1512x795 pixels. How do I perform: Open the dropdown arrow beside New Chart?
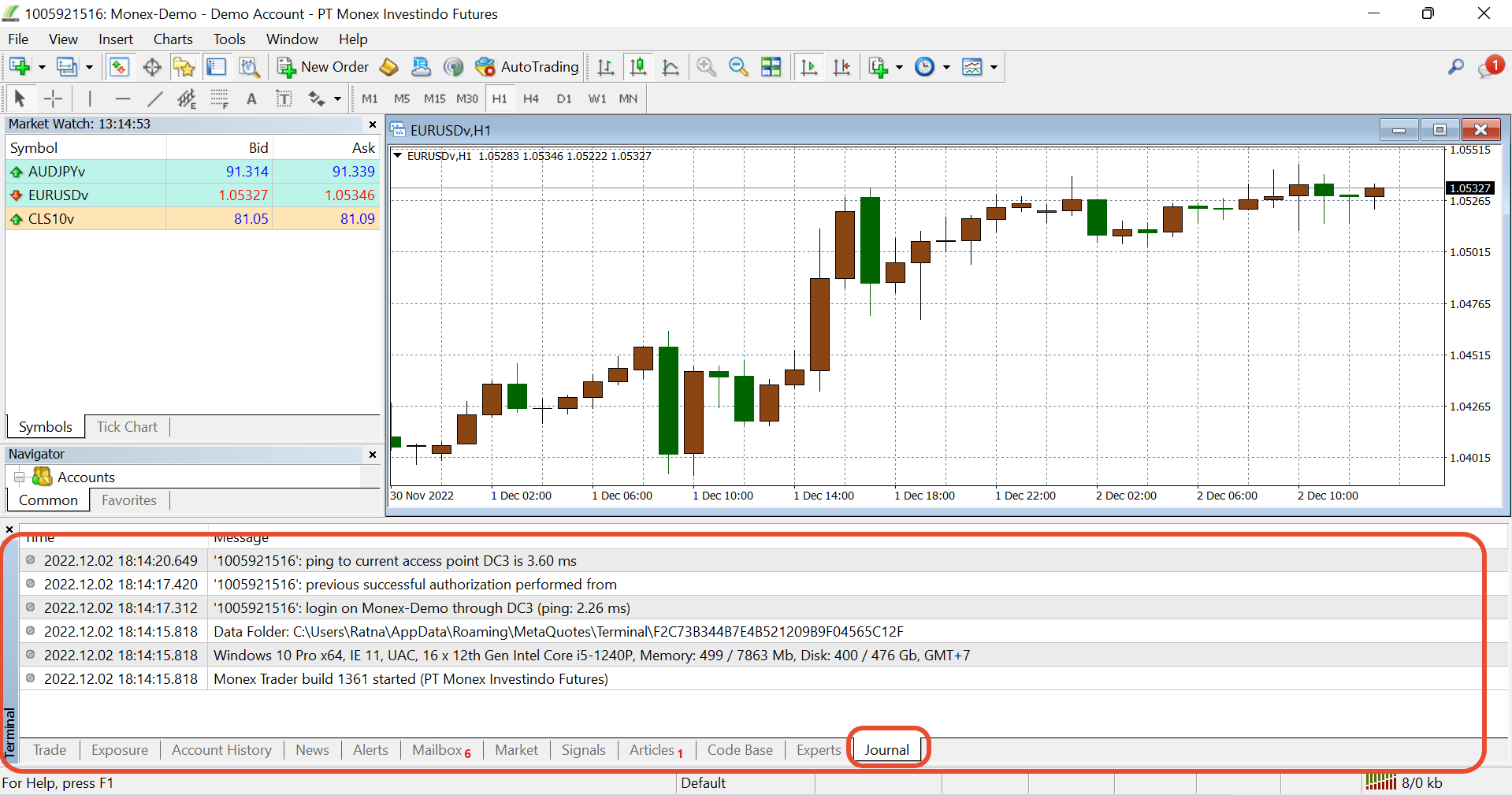point(42,67)
